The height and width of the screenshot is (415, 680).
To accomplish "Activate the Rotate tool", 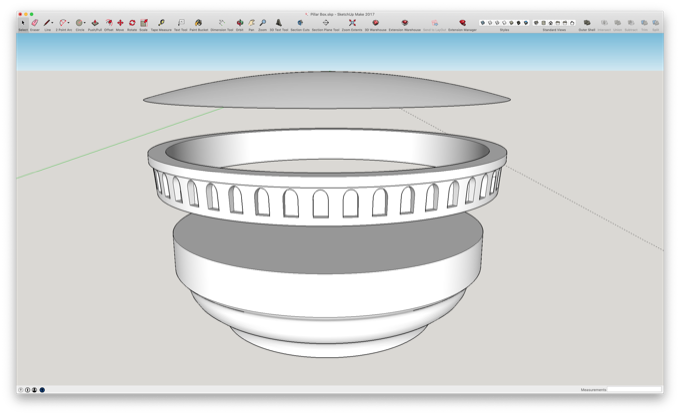I will click(x=132, y=23).
